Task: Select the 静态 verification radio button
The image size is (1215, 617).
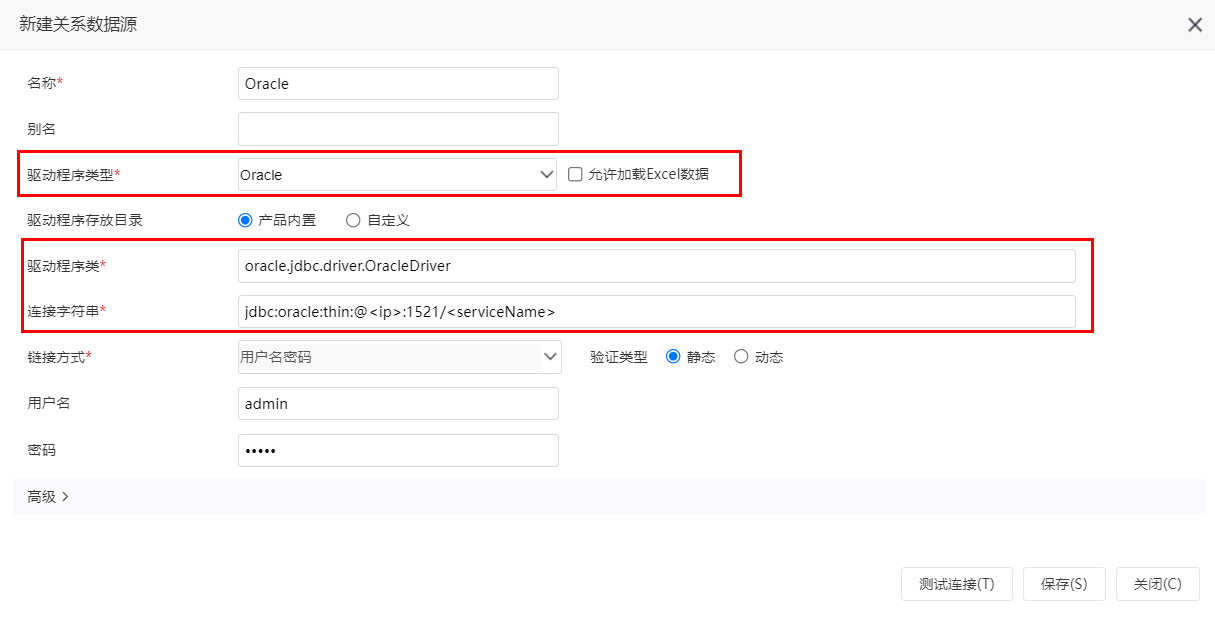Action: coord(673,356)
